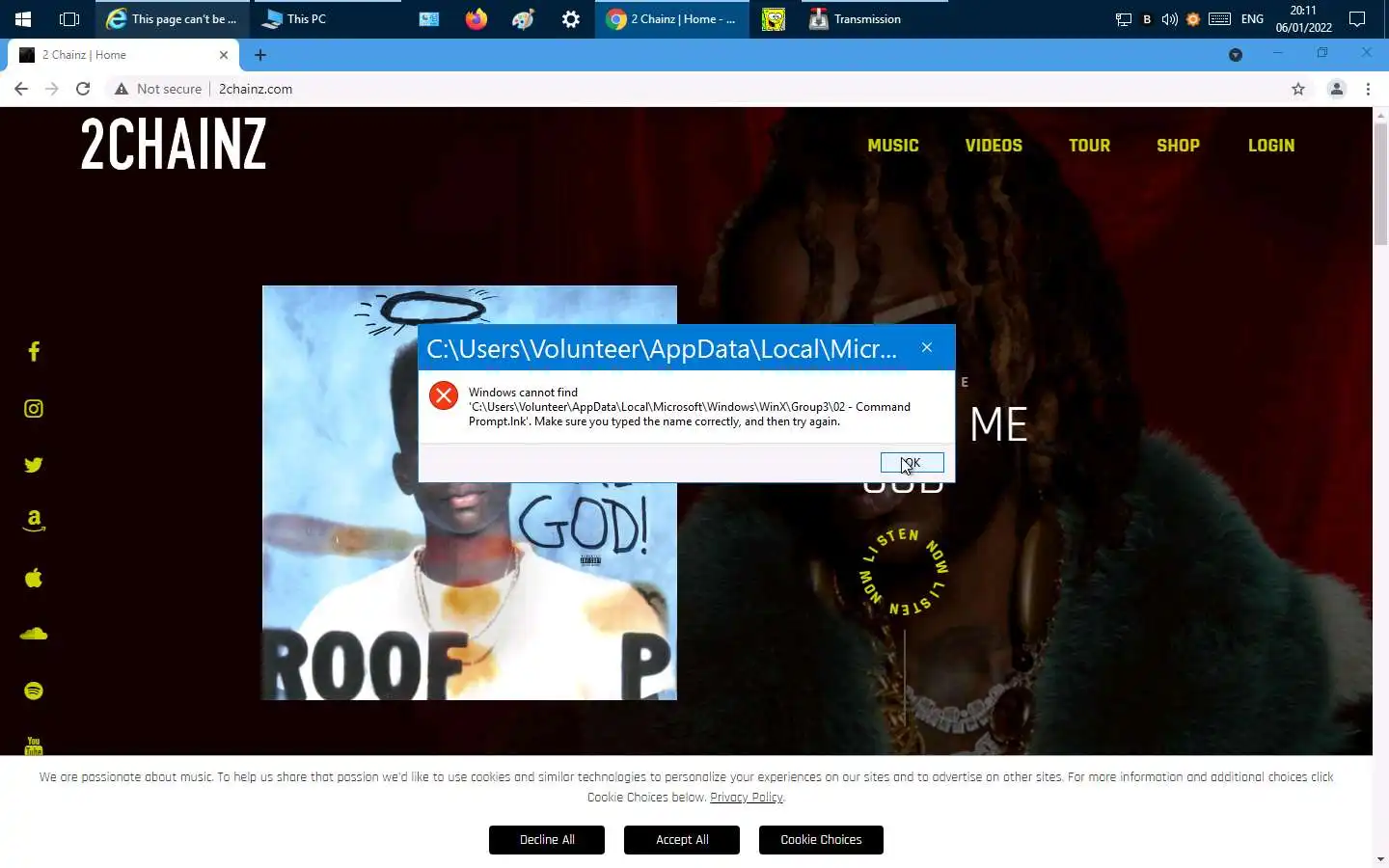Image resolution: width=1389 pixels, height=868 pixels.
Task: Open the SpongeBob taskbar icon
Action: (774, 19)
